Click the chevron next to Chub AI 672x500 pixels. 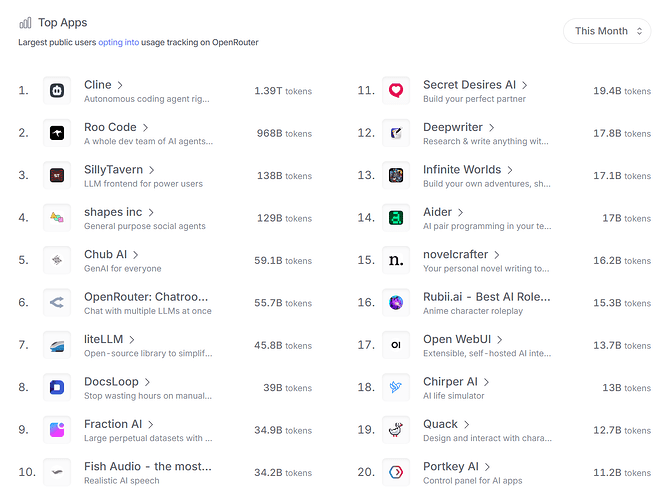click(x=135, y=255)
